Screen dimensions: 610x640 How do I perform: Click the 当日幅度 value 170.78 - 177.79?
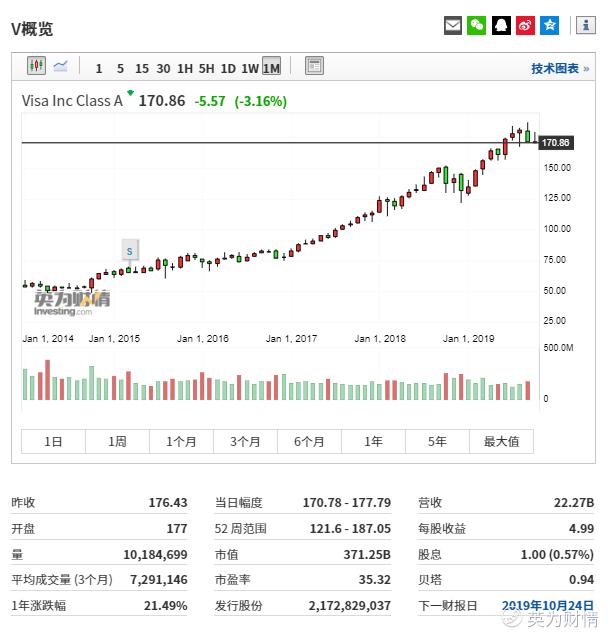[347, 502]
